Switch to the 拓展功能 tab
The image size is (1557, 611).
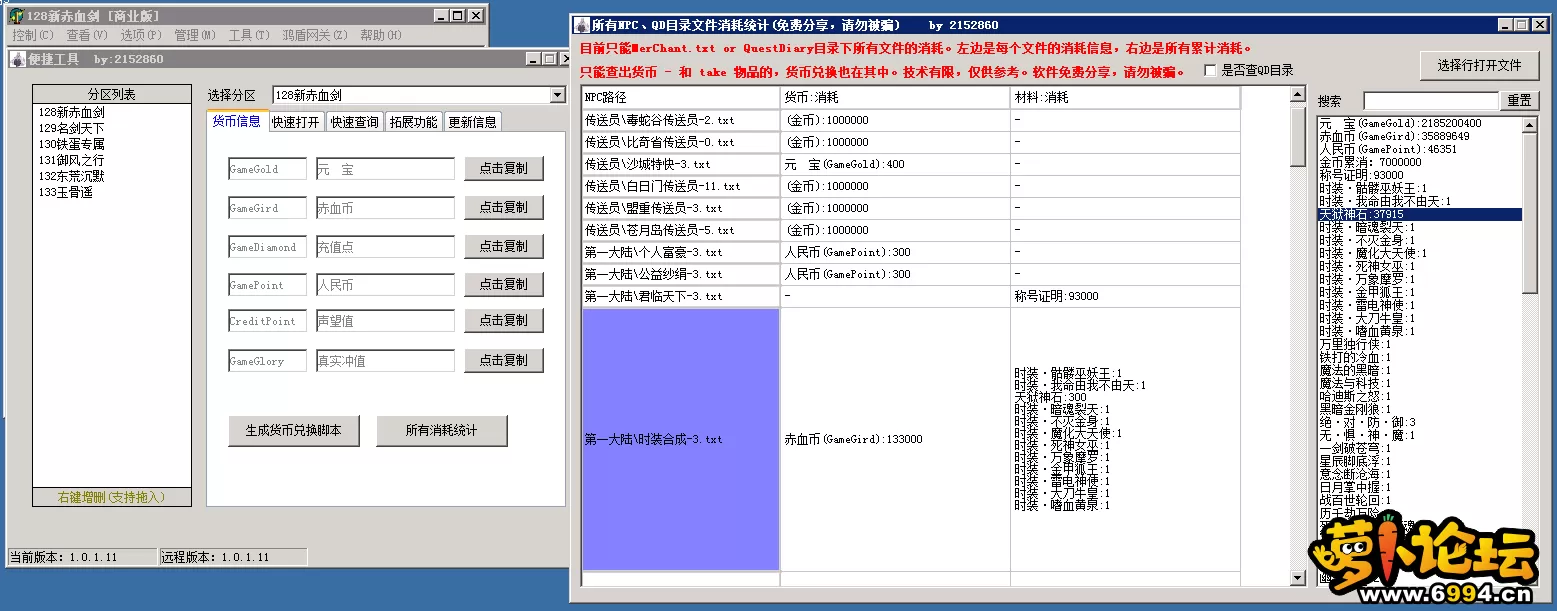click(413, 122)
